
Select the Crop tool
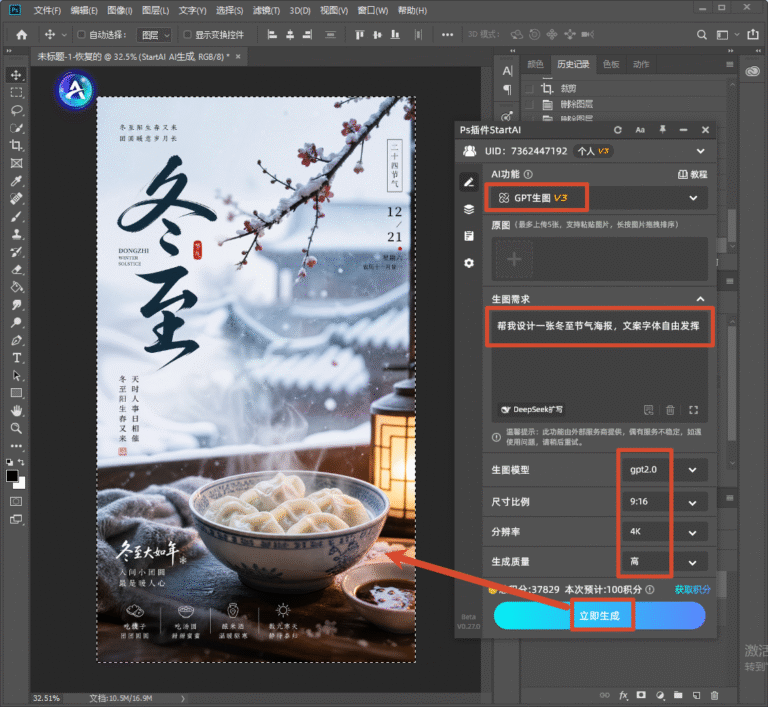coord(16,146)
